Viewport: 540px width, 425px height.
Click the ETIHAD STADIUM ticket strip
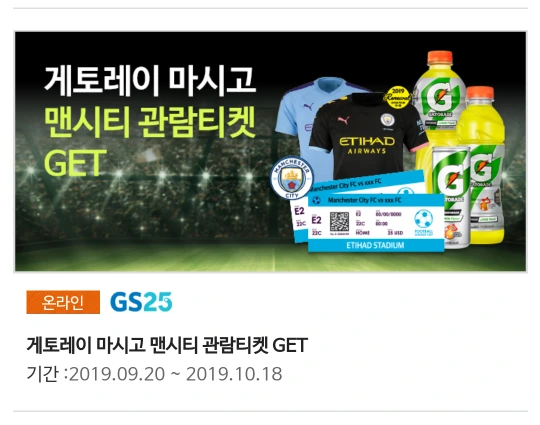pos(375,245)
